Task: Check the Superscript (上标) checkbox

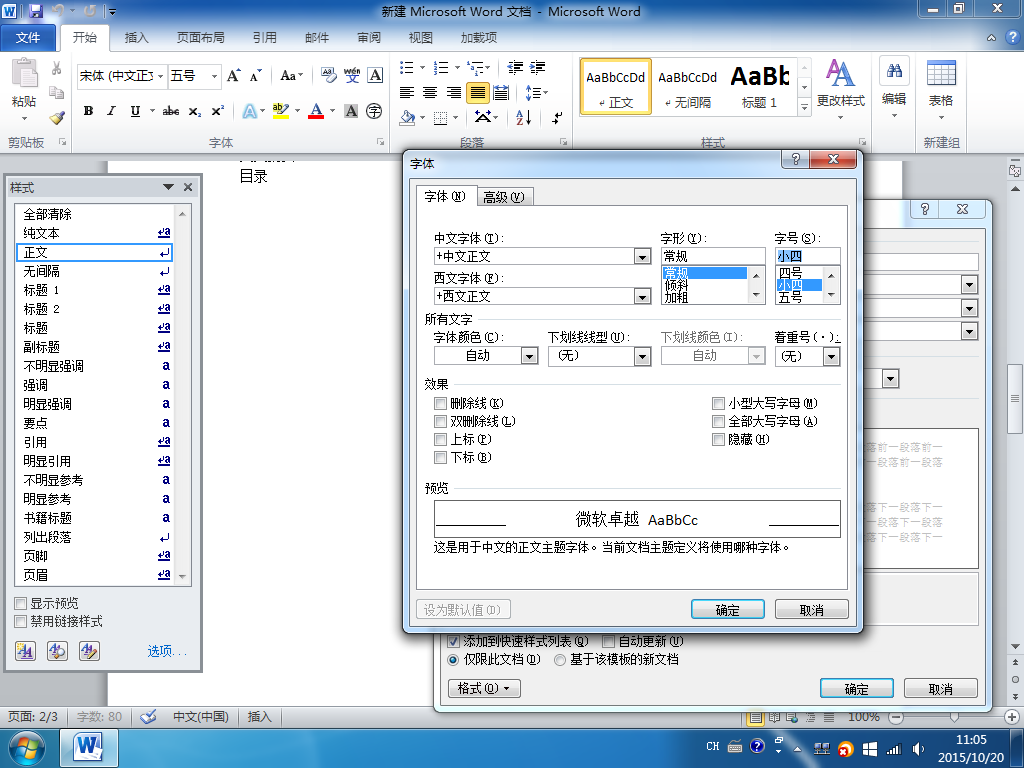Action: [x=441, y=440]
